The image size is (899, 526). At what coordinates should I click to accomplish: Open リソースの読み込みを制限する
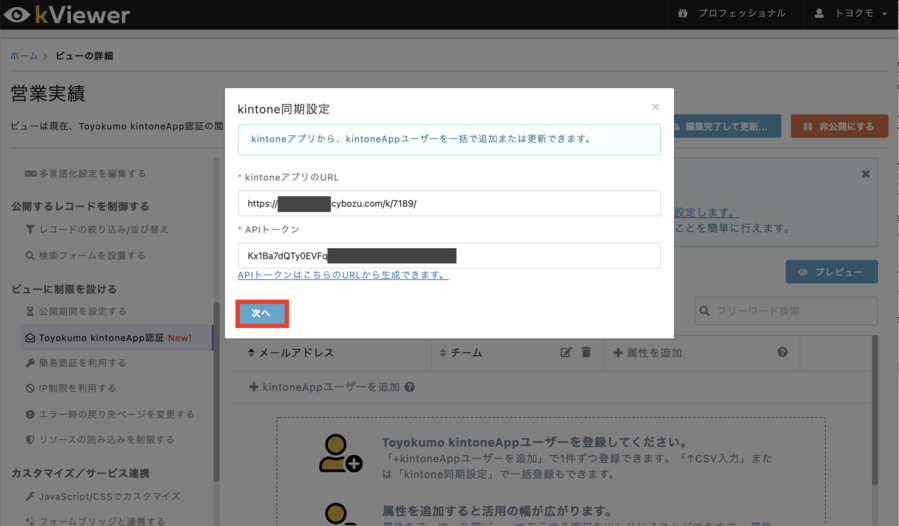(100, 439)
